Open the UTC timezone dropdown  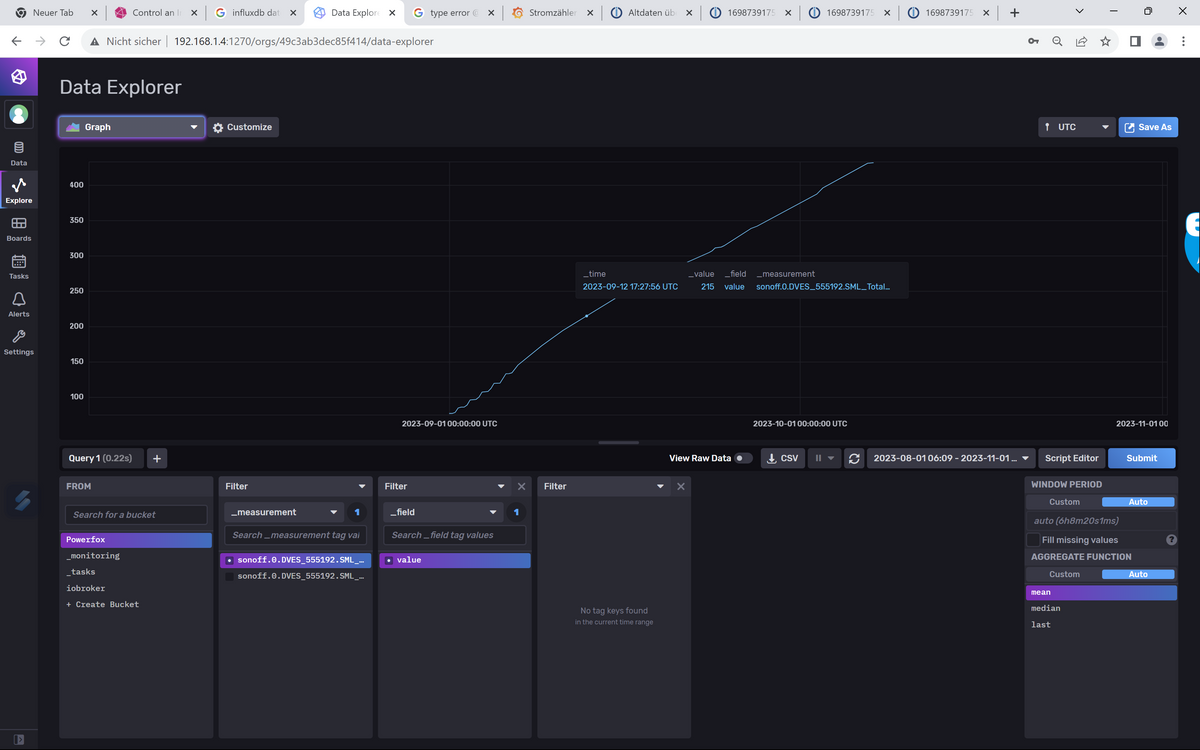tap(1076, 127)
